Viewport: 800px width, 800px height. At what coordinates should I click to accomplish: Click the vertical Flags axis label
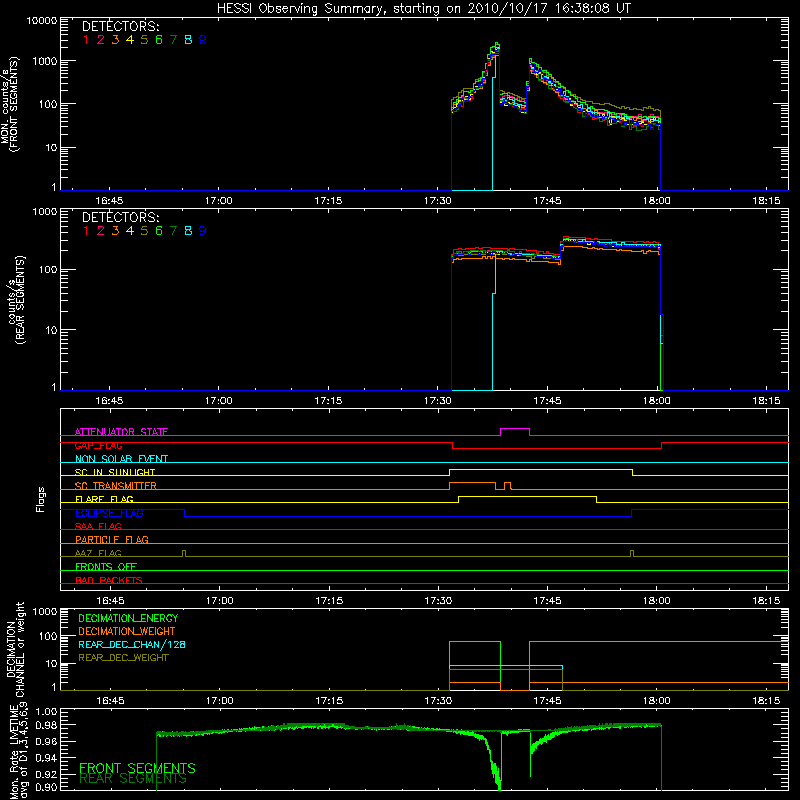(x=41, y=499)
